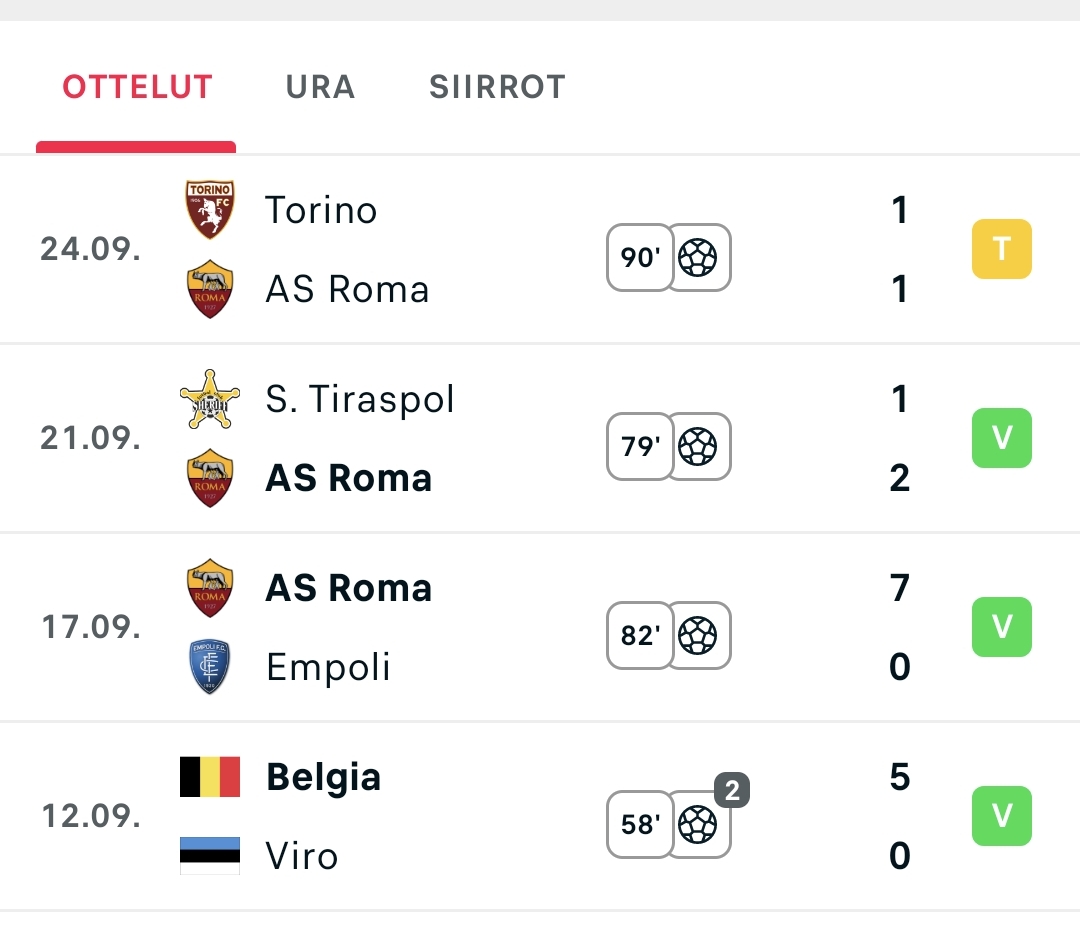This screenshot has width=1080, height=932.
Task: Tap AS Roma crest in Torino match
Action: pos(210,289)
